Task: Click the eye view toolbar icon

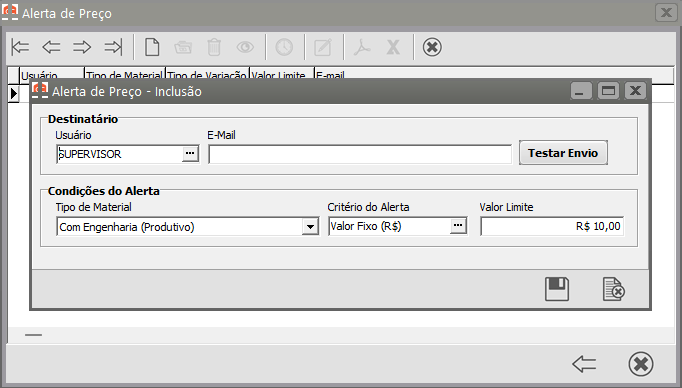Action: tap(245, 47)
